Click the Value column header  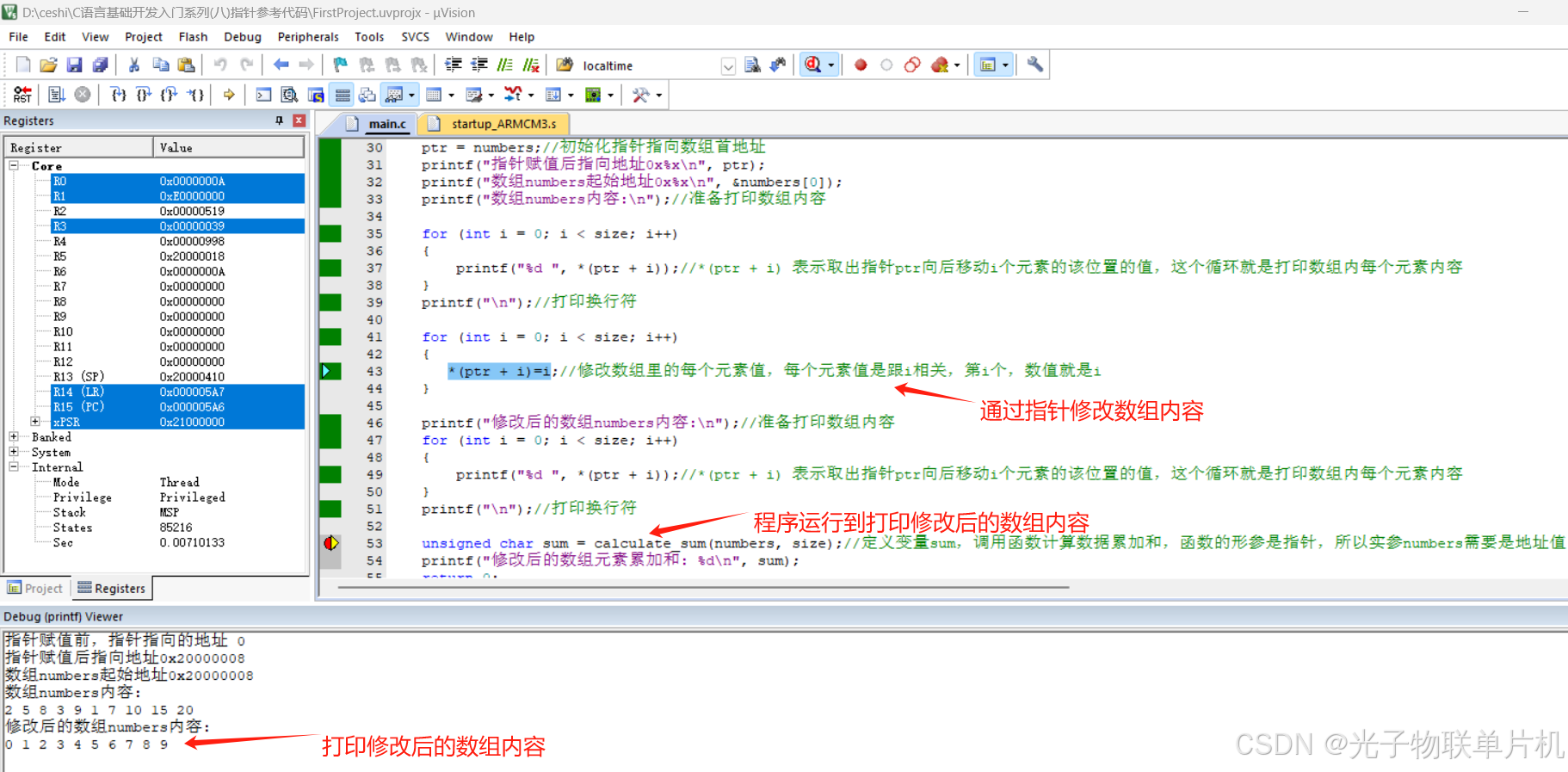coord(229,147)
